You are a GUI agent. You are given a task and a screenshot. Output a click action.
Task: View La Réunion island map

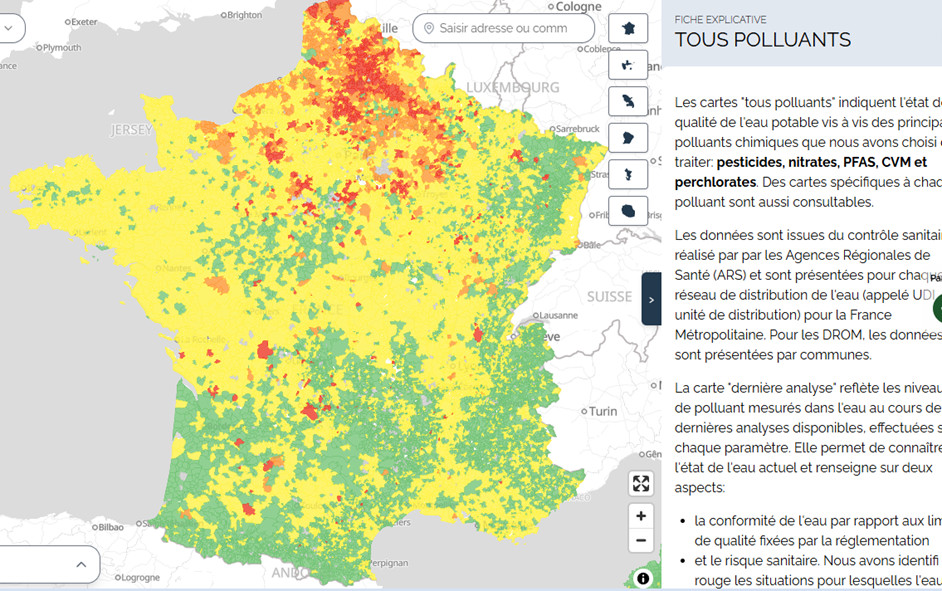tap(628, 211)
